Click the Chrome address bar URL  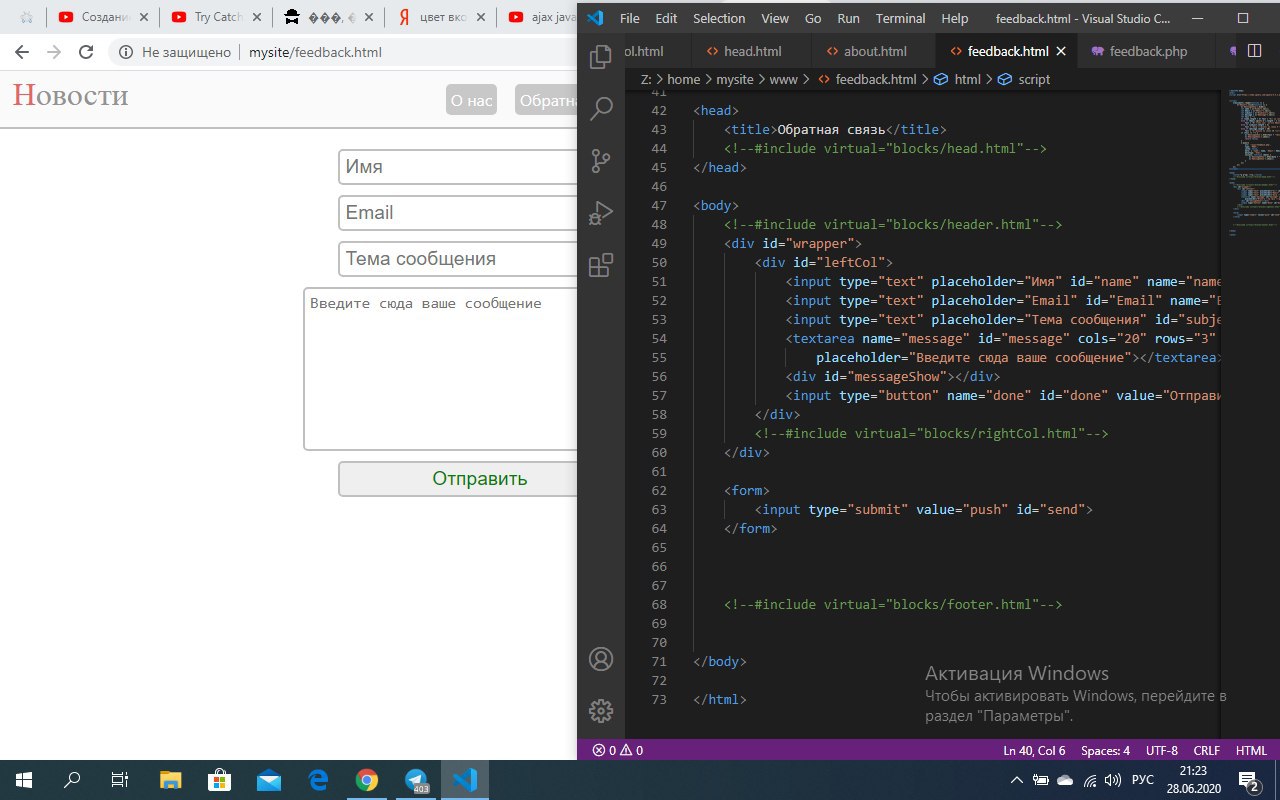tap(315, 53)
